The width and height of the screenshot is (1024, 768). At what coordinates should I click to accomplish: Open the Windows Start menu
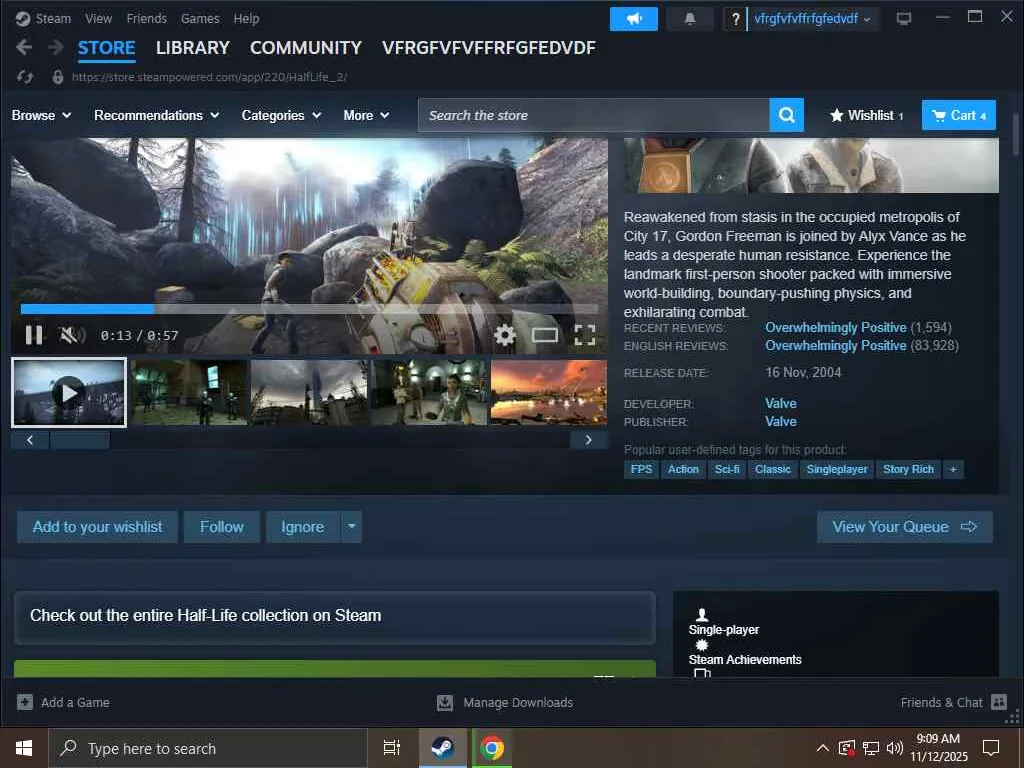[24, 748]
